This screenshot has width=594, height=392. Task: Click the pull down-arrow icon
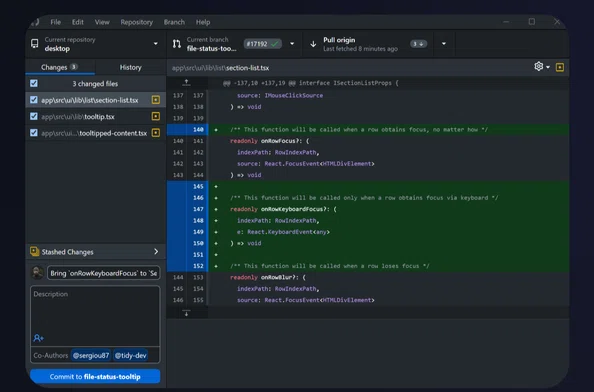[x=313, y=44]
